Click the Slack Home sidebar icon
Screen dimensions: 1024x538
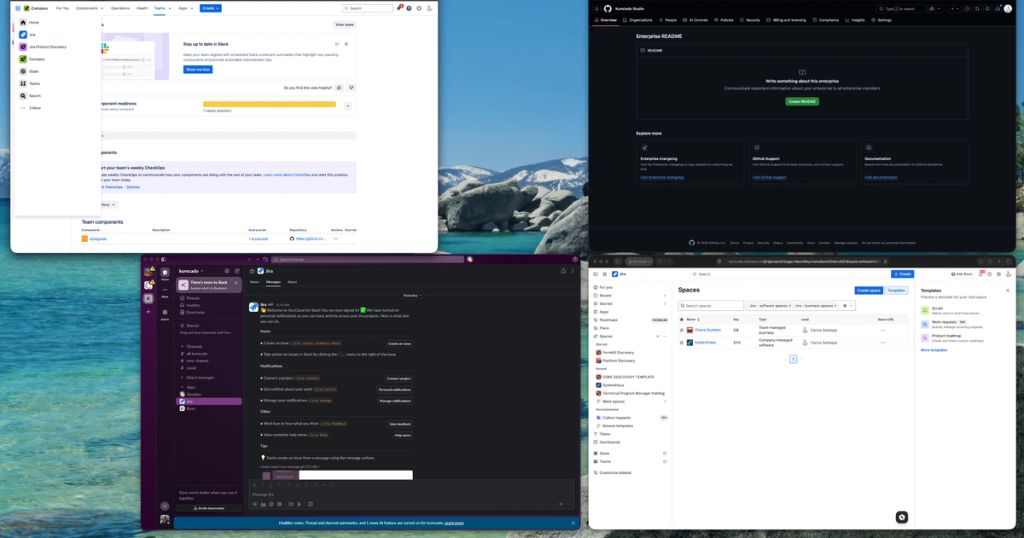tap(165, 274)
